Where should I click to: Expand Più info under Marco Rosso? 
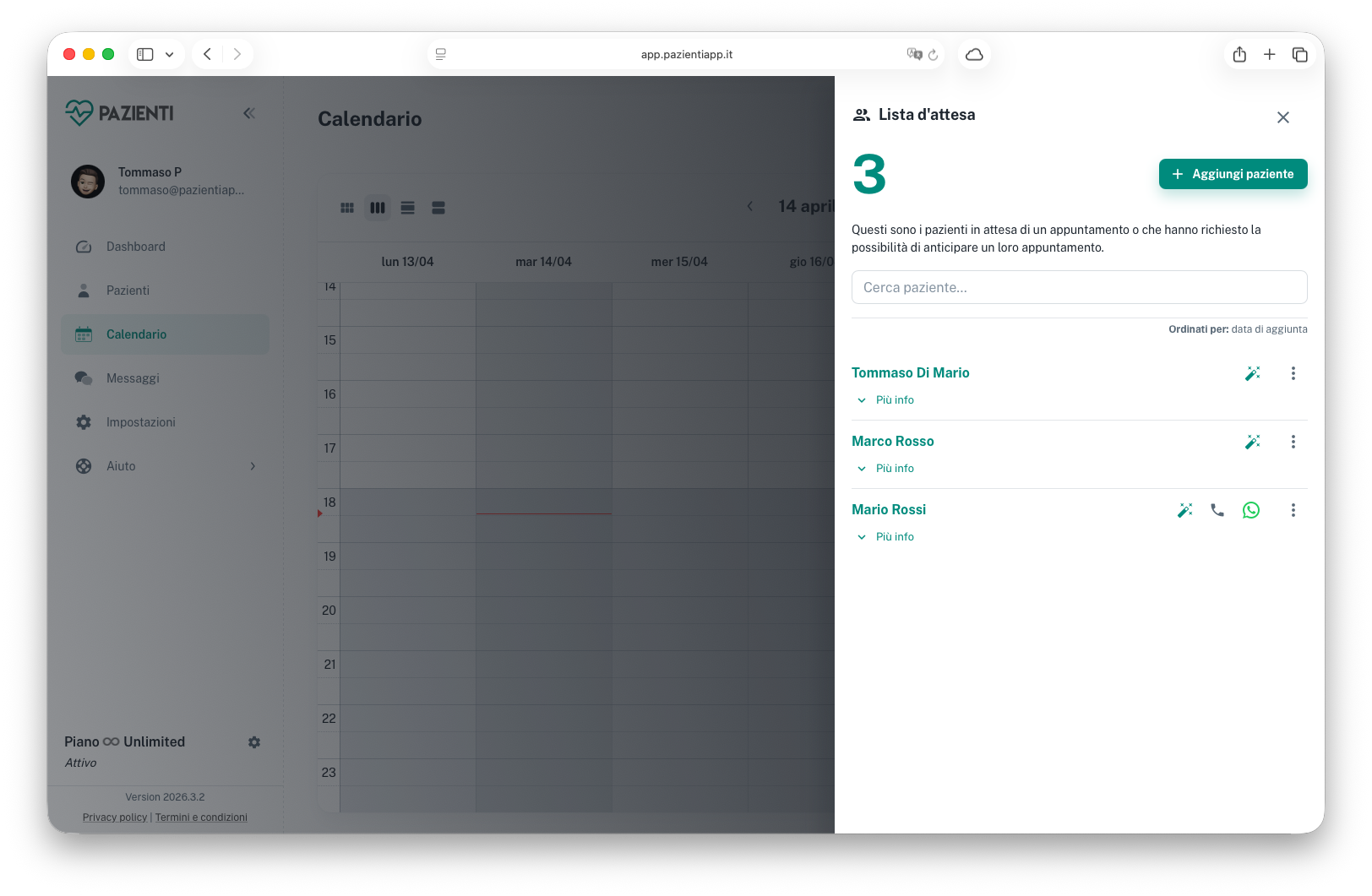pyautogui.click(x=885, y=469)
